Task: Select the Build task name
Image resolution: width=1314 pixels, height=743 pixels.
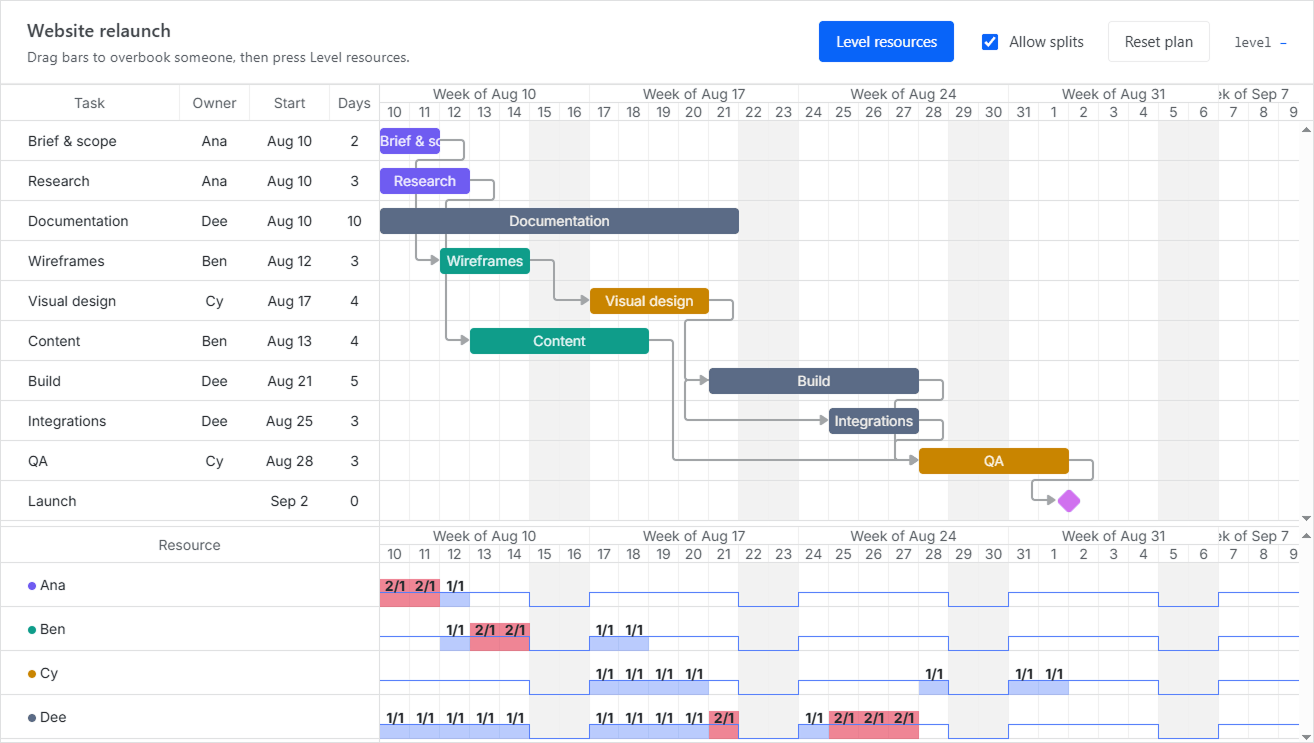Action: (x=44, y=381)
